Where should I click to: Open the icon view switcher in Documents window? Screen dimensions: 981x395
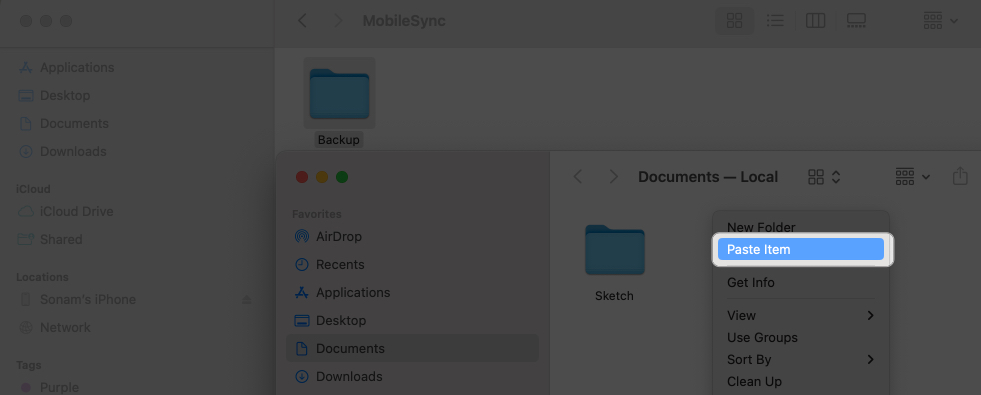pos(824,177)
